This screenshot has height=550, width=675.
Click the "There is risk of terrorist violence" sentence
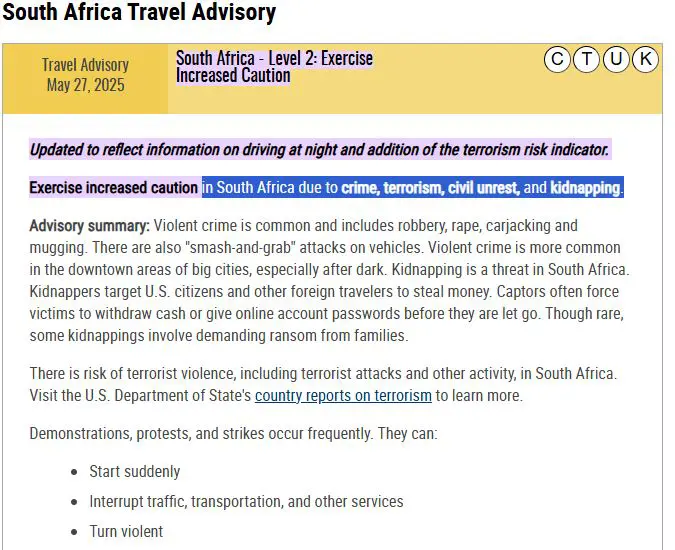[323, 374]
